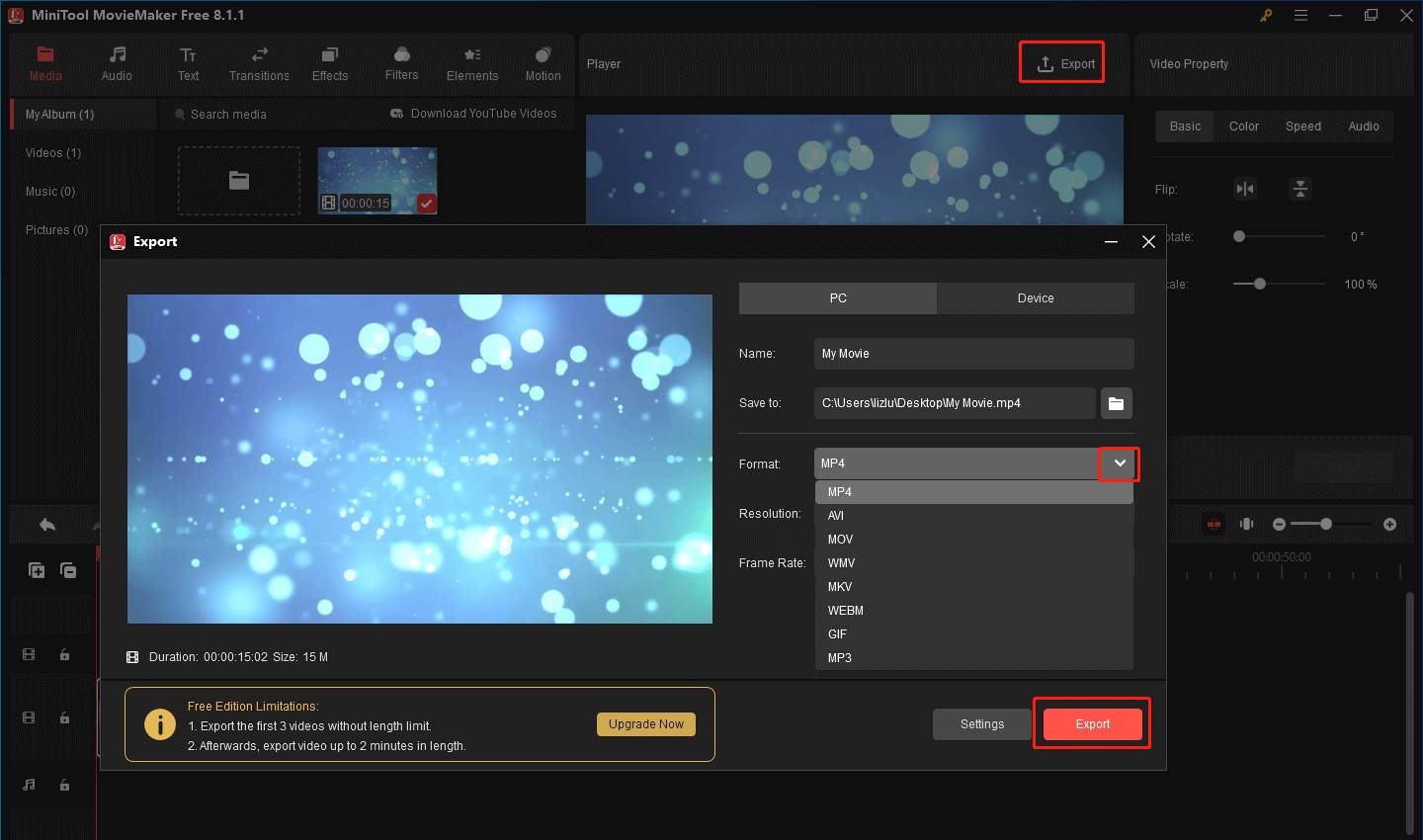Click the Name field containing My Movie

973,354
